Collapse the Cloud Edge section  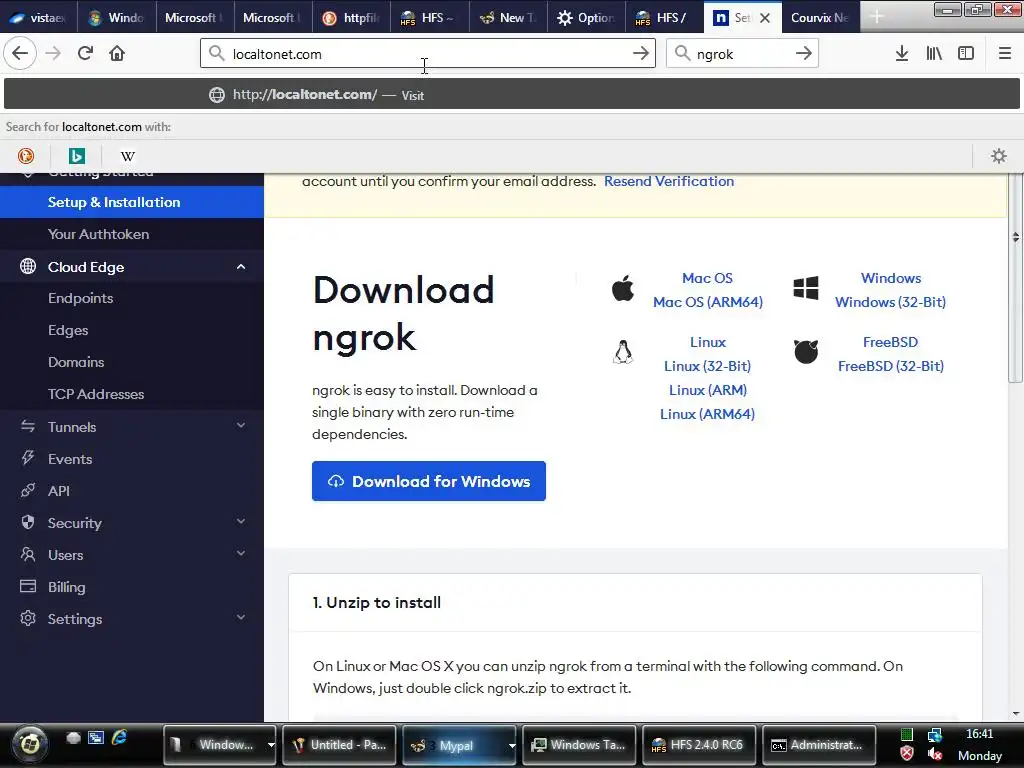241,267
